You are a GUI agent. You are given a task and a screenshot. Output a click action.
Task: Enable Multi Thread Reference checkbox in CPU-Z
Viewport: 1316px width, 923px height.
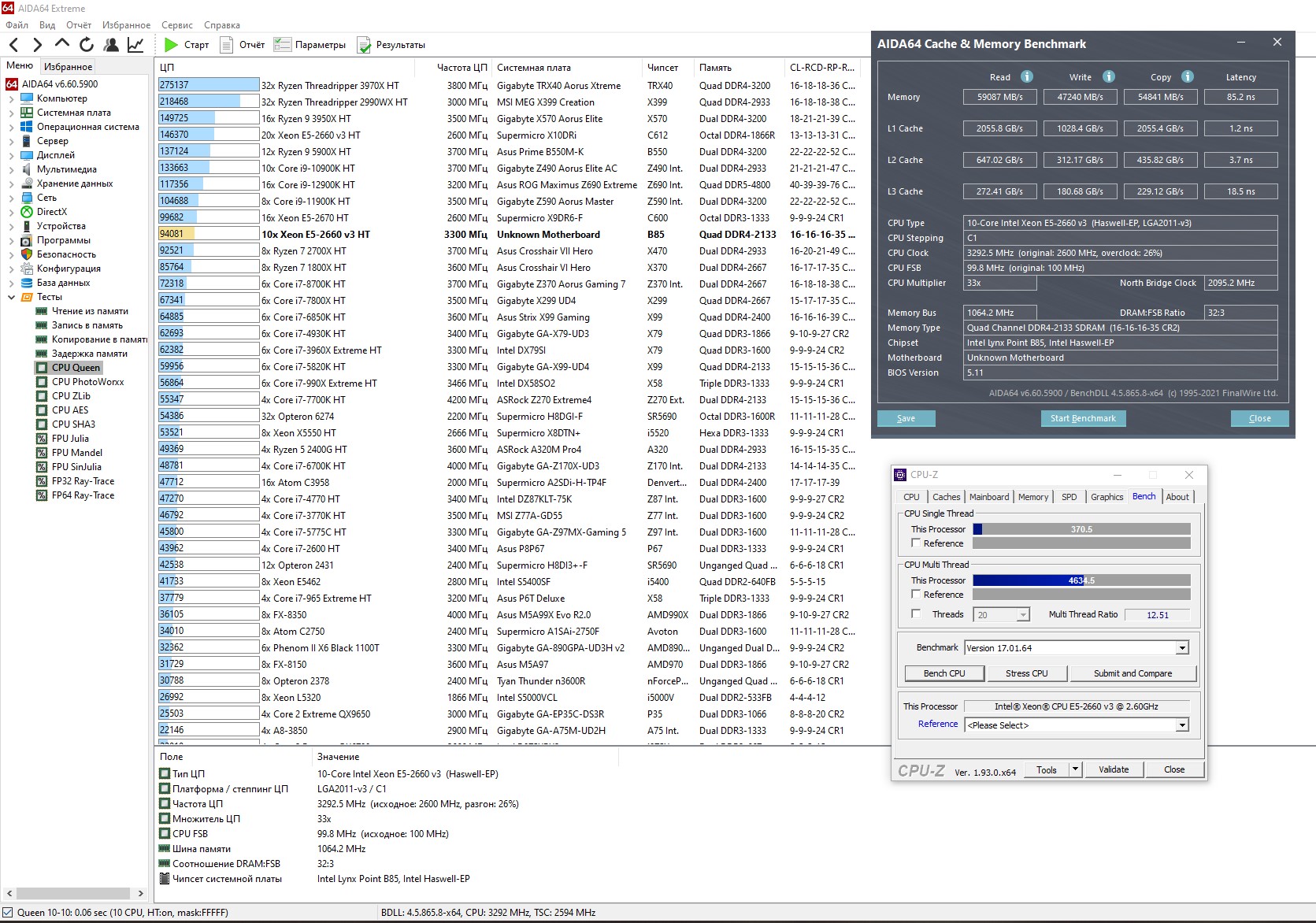(916, 594)
